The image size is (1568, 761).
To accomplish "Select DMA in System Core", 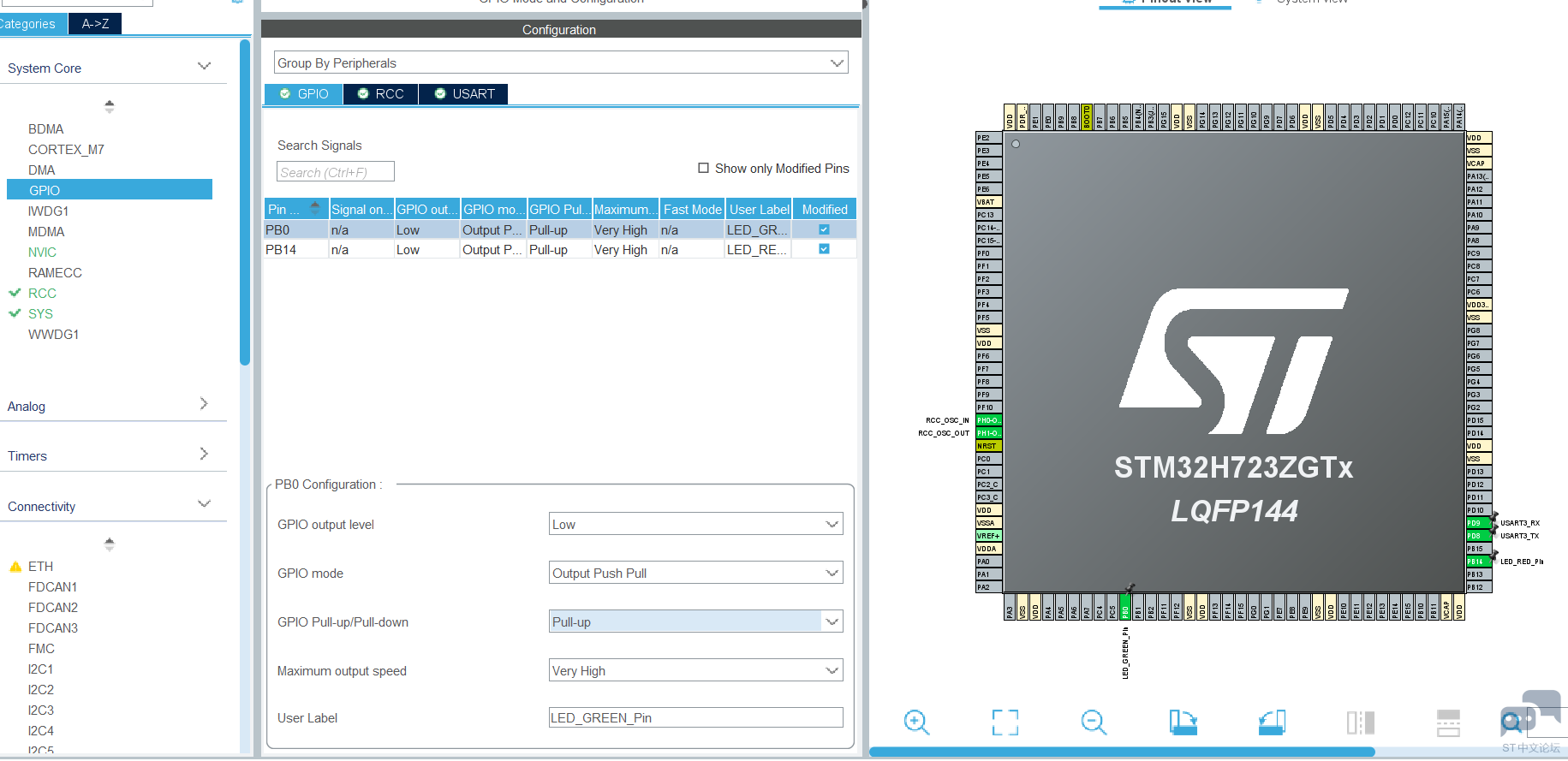I will [42, 170].
